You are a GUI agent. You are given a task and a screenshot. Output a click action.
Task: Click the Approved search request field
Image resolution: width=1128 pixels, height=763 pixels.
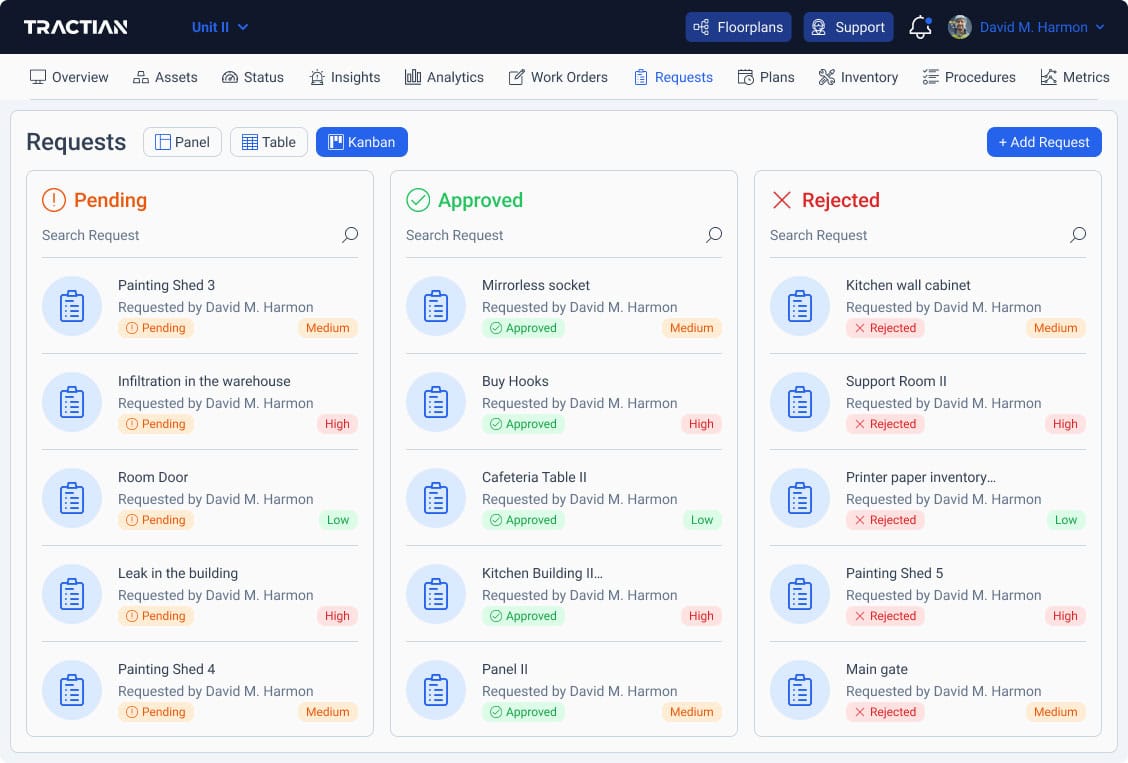tap(564, 235)
